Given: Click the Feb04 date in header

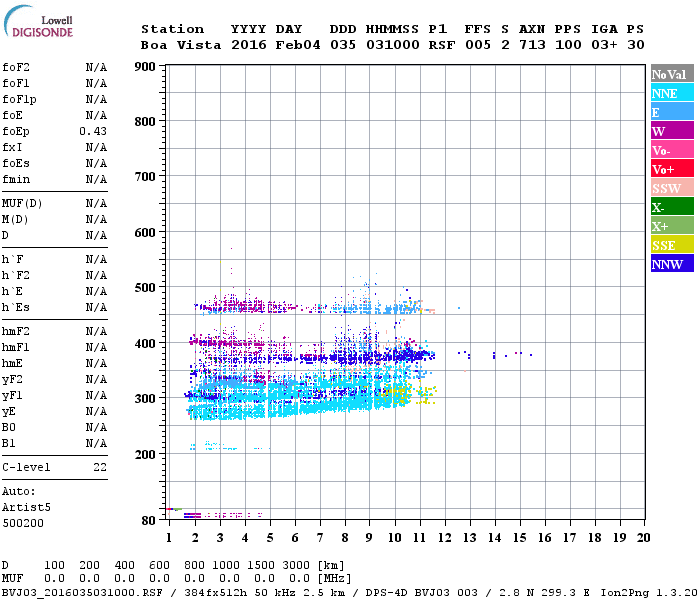Looking at the screenshot, I should [298, 45].
